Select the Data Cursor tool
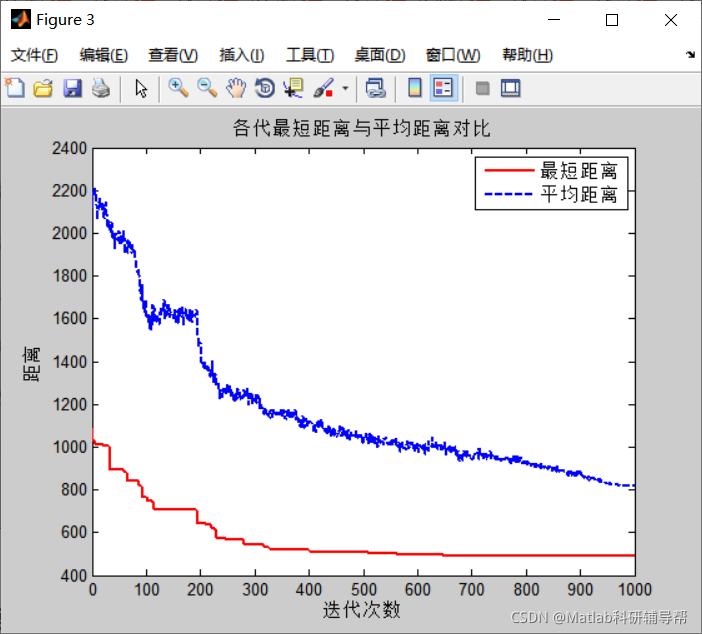702x634 pixels. point(294,88)
